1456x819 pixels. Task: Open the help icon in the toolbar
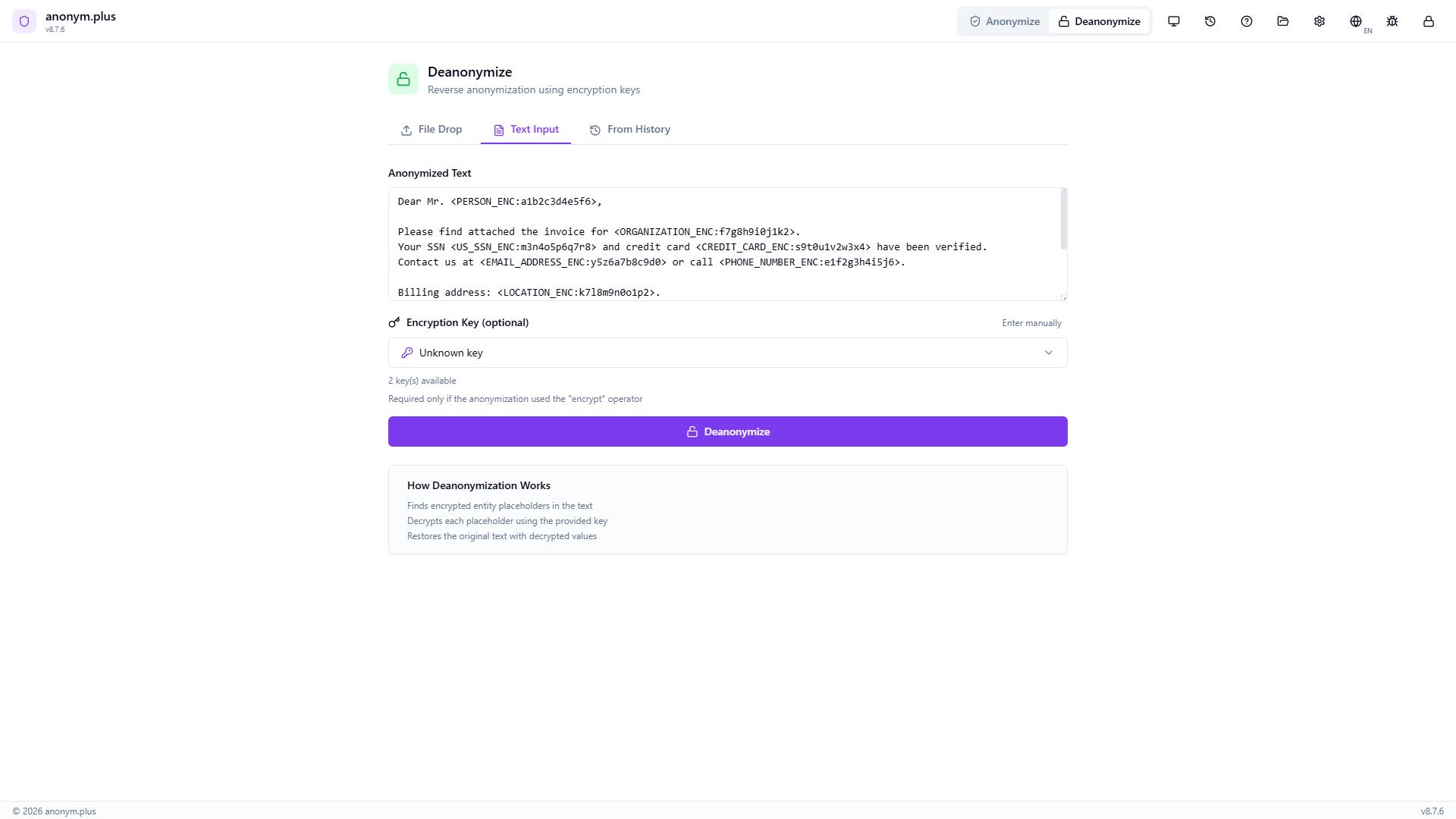pos(1246,21)
